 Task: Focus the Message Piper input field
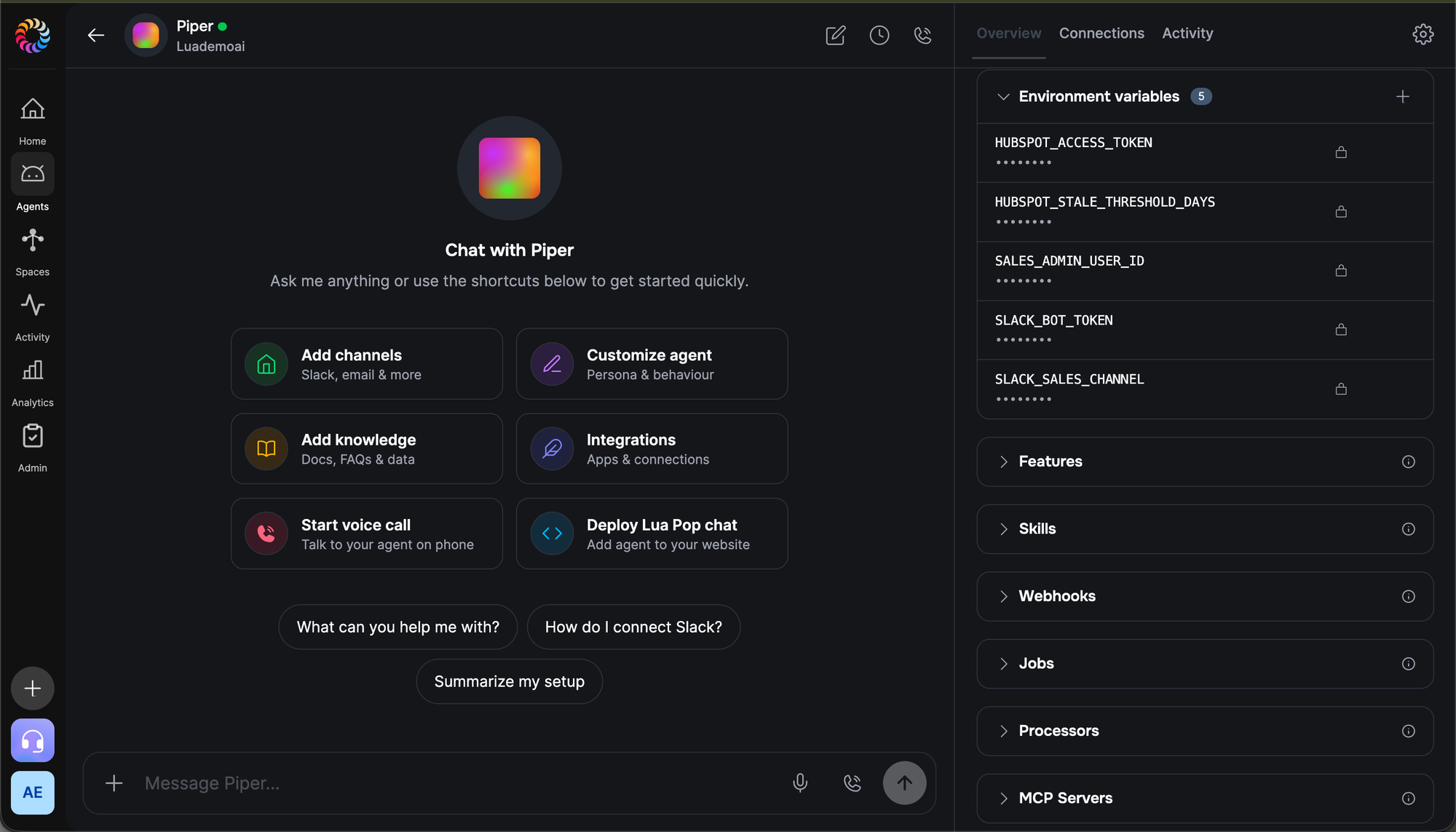tap(459, 783)
